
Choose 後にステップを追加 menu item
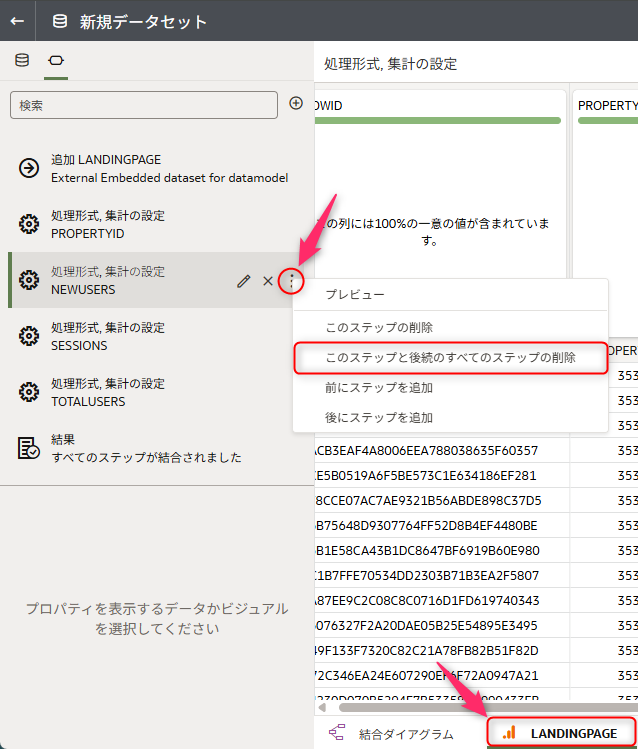(x=450, y=417)
